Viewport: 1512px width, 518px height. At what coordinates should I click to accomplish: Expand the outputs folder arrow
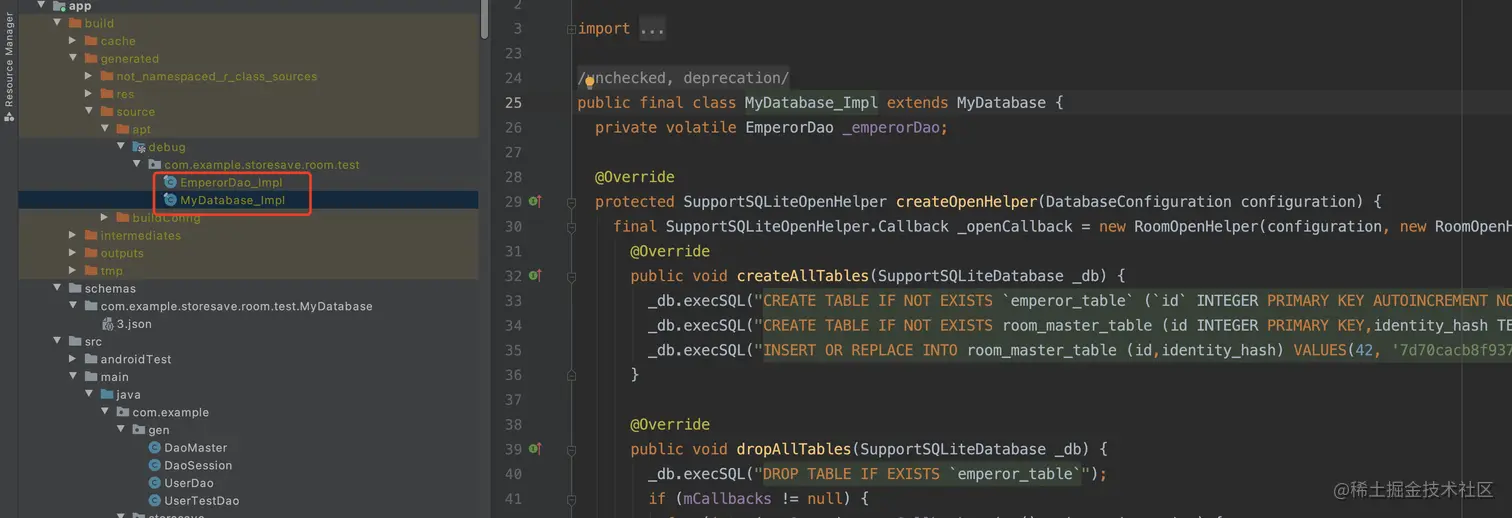(x=73, y=253)
